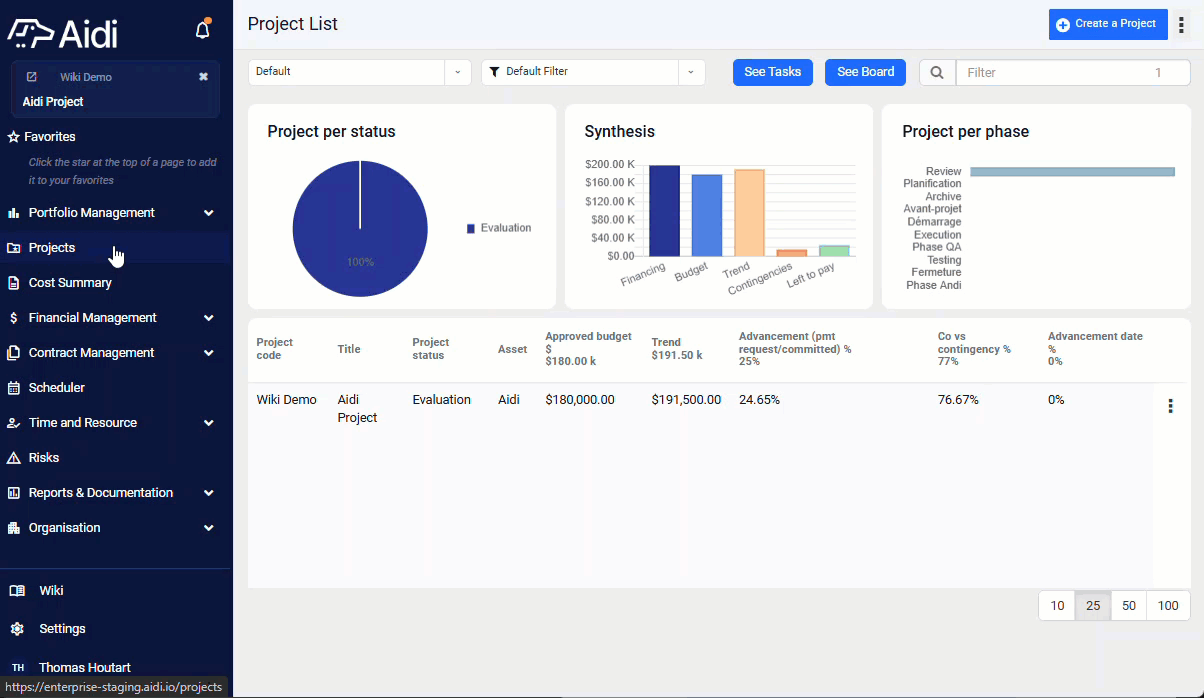
Task: Click the Portfolio Management chart icon
Action: pyautogui.click(x=14, y=213)
